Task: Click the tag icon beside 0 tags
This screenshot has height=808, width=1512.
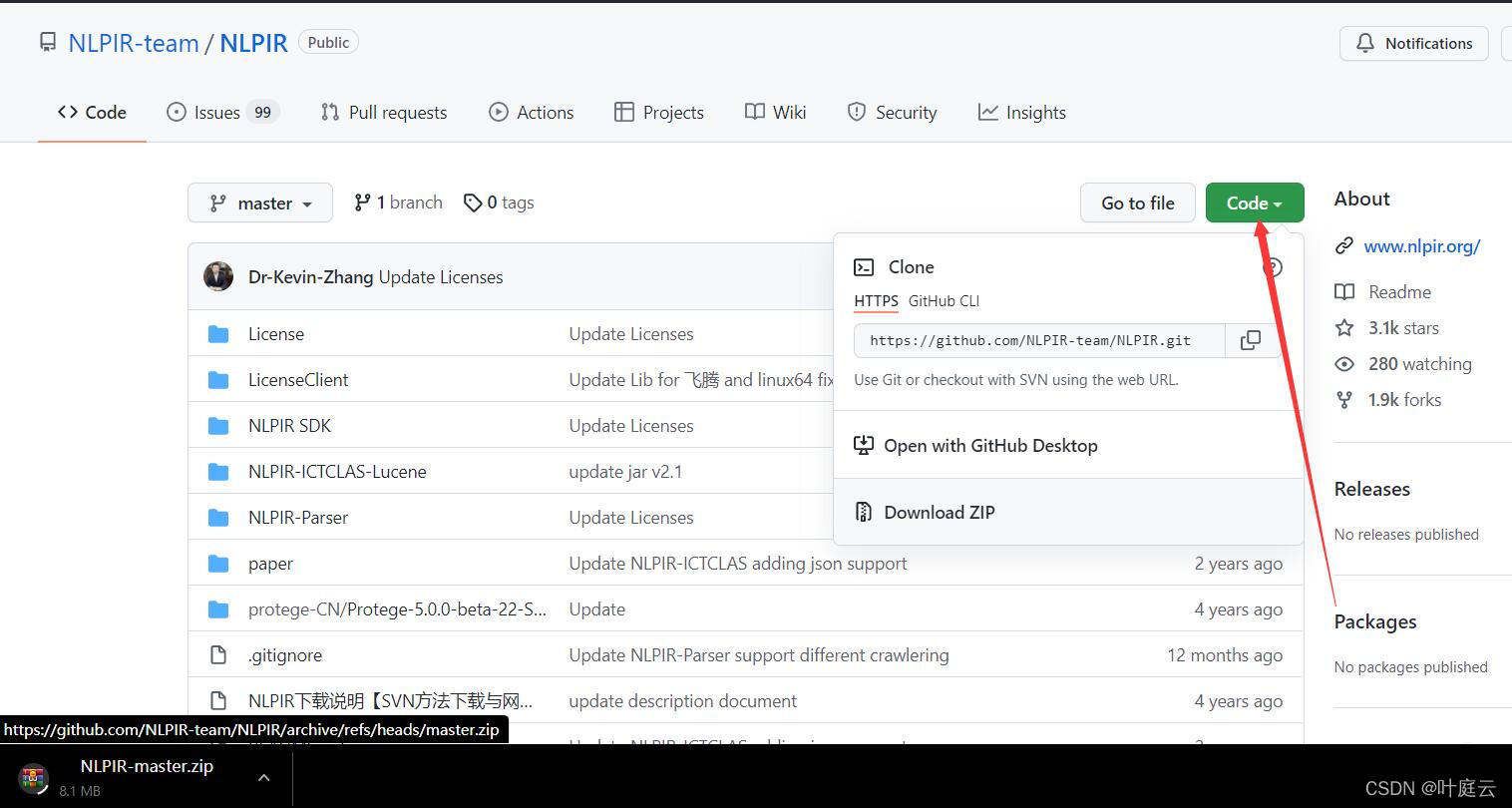Action: 473,202
